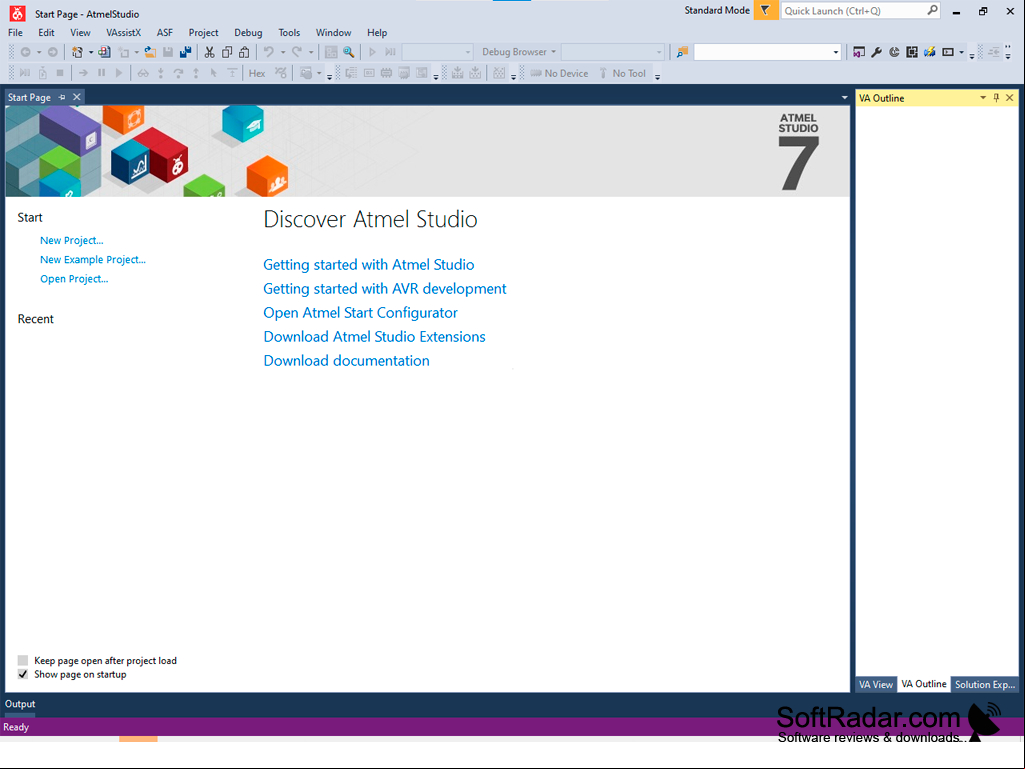This screenshot has height=769, width=1025.
Task: Check Keep page open after project load
Action: (23, 660)
